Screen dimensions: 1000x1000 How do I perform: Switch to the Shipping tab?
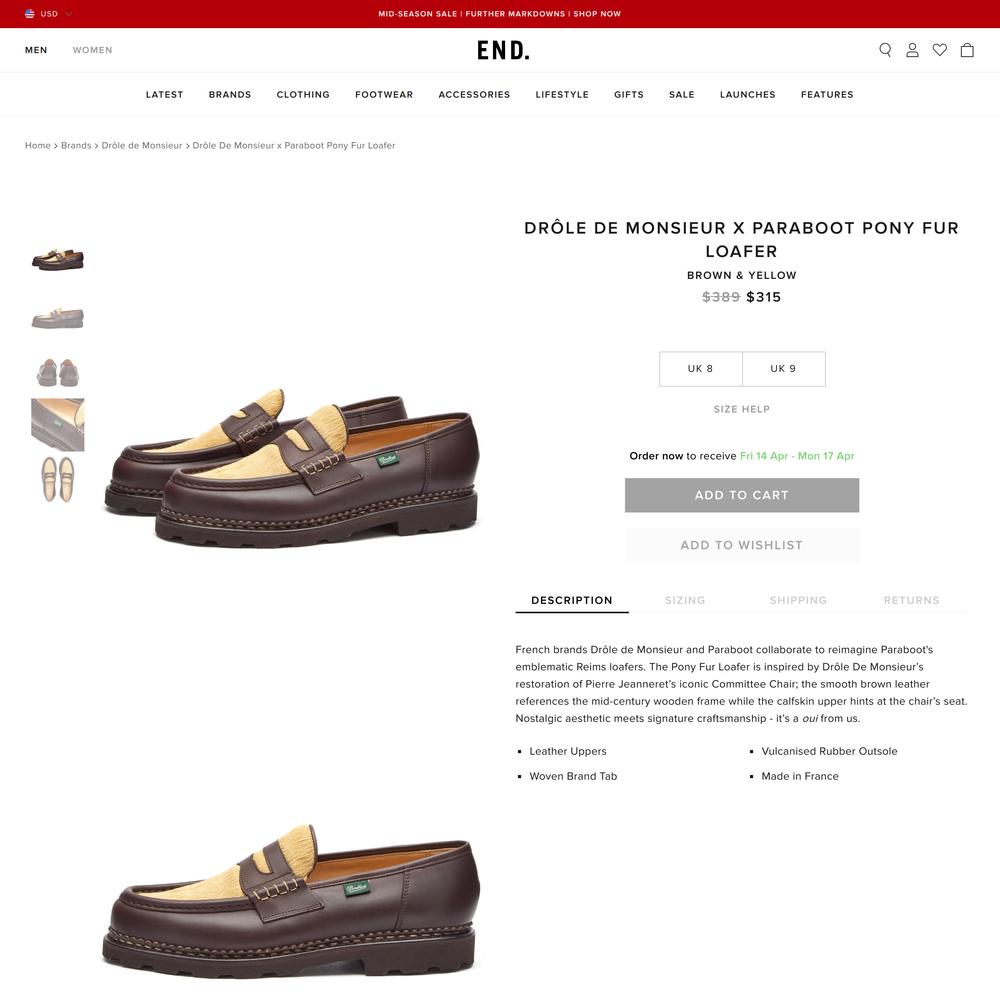tap(798, 600)
